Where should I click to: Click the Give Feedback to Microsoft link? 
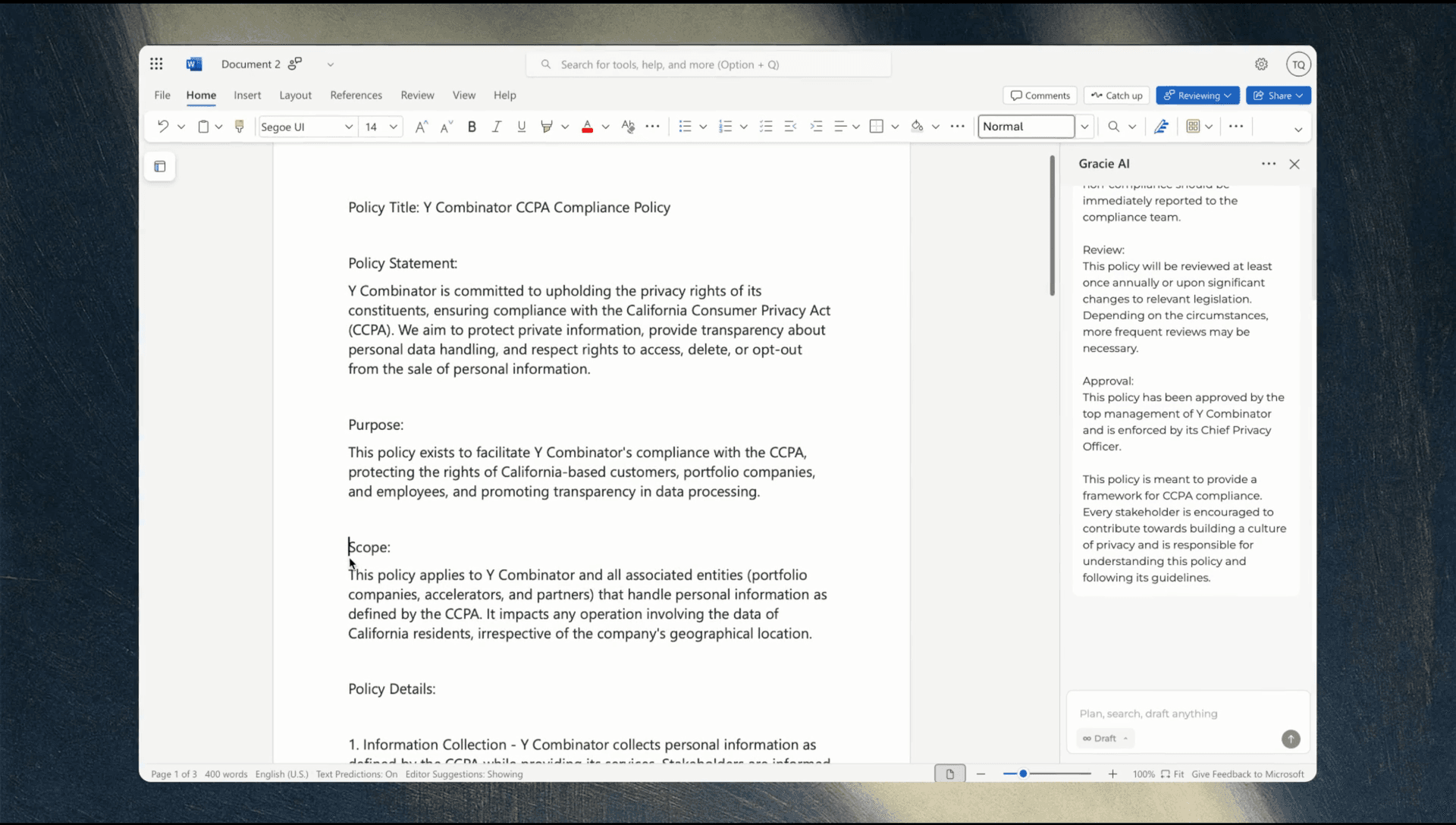click(x=1247, y=774)
